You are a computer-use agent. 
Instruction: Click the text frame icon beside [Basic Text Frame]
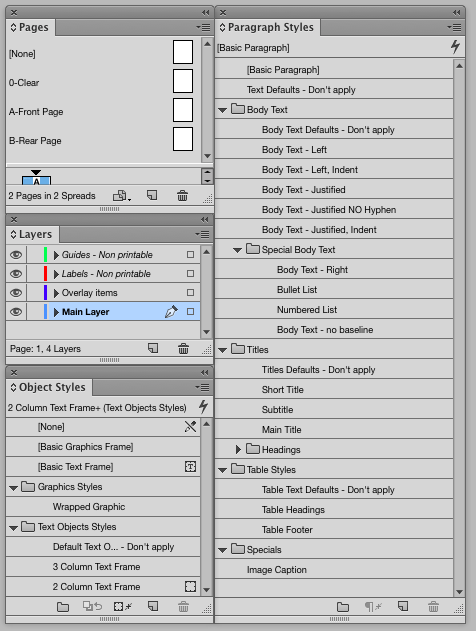pos(190,466)
